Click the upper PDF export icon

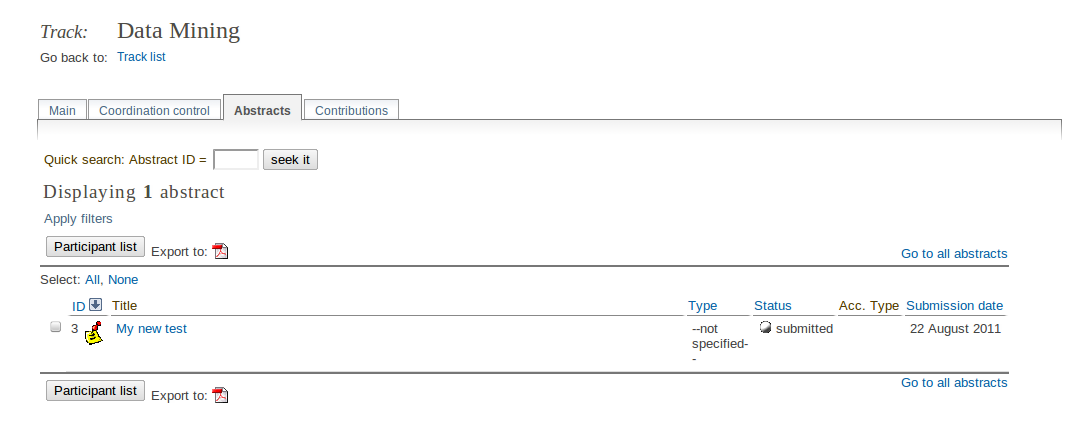[220, 252]
